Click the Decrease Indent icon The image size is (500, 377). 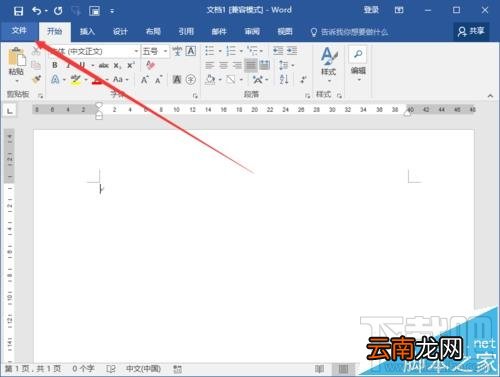[x=278, y=51]
